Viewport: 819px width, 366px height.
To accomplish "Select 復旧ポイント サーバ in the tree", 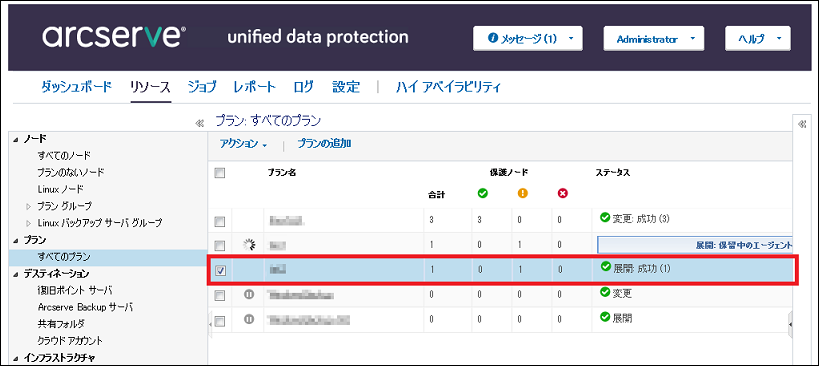I will point(75,290).
